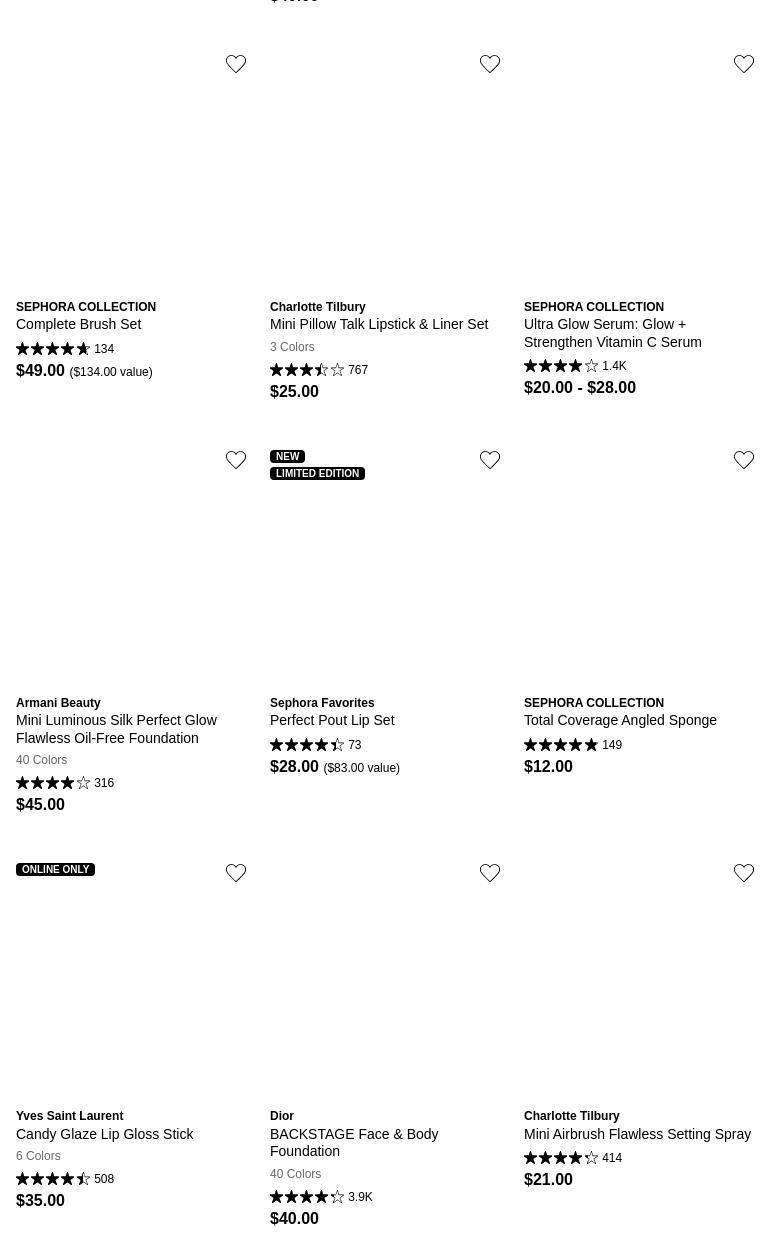Screen dimensions: 770x1246
Task: Heart the Dior BACKSTAGE Face & Body Foundation
Action: tap(490, 873)
